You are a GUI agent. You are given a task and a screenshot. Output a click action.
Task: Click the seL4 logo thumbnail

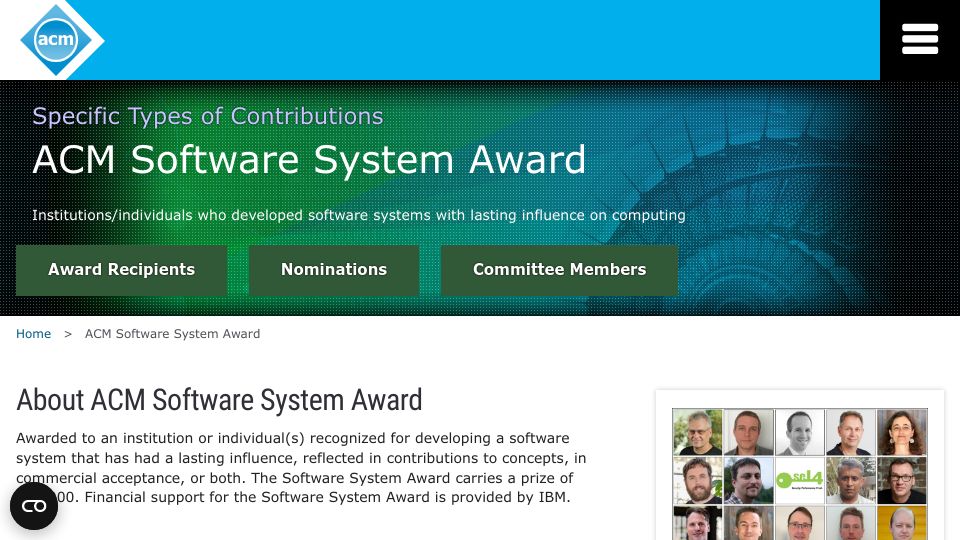pyautogui.click(x=800, y=480)
